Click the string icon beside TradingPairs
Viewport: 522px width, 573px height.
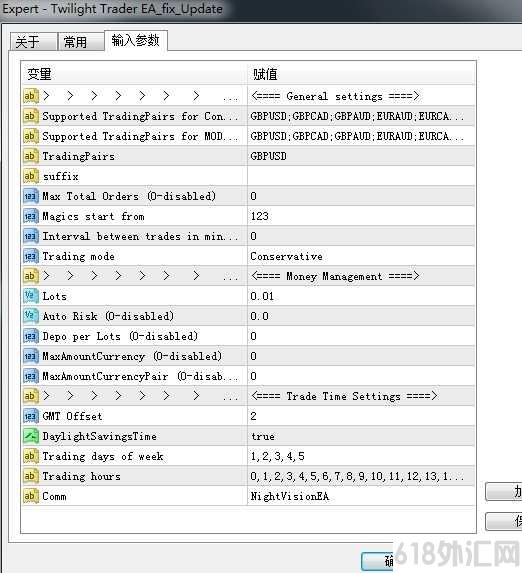30,156
